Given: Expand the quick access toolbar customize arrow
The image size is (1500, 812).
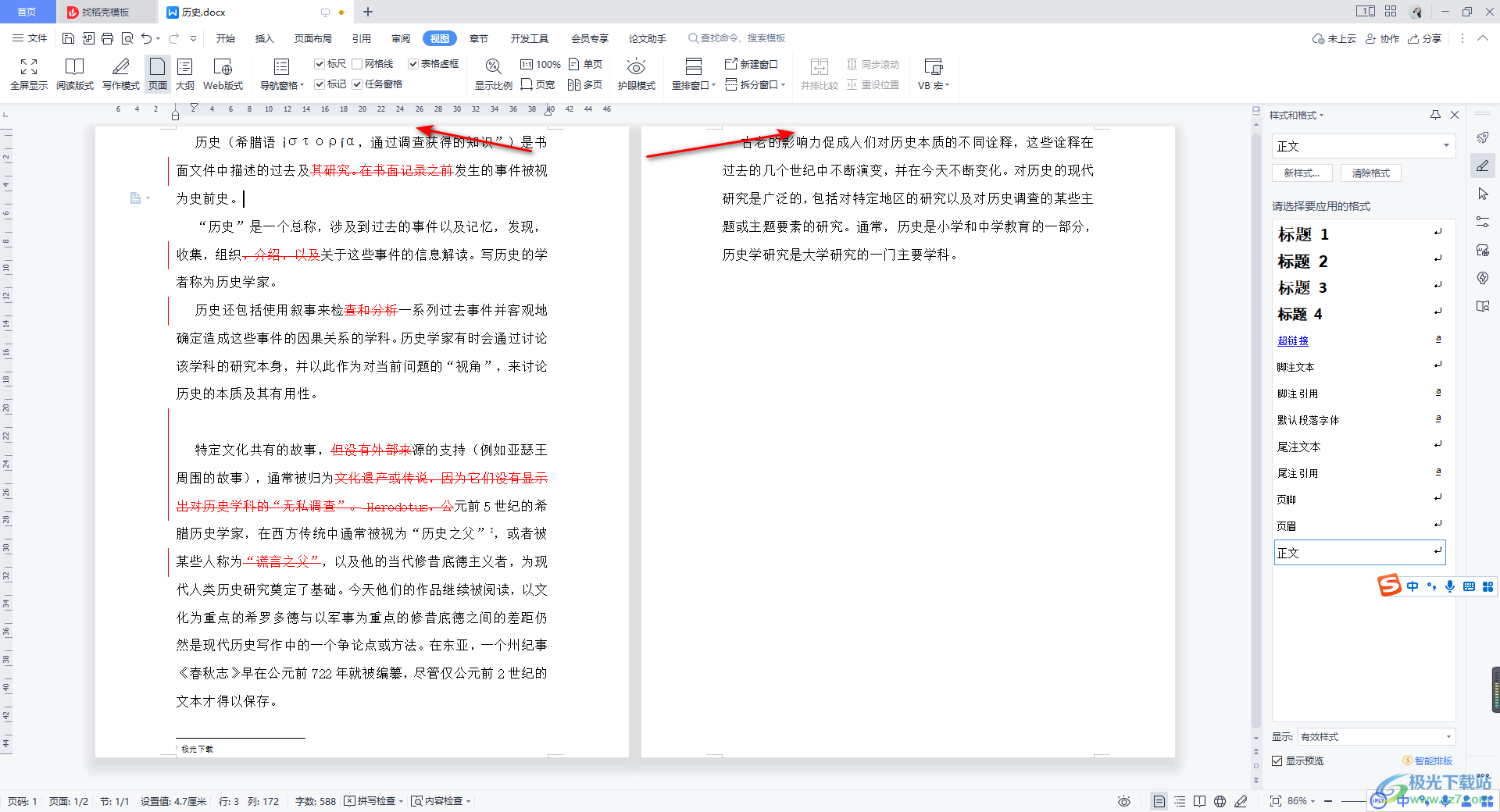Looking at the screenshot, I should [193, 38].
